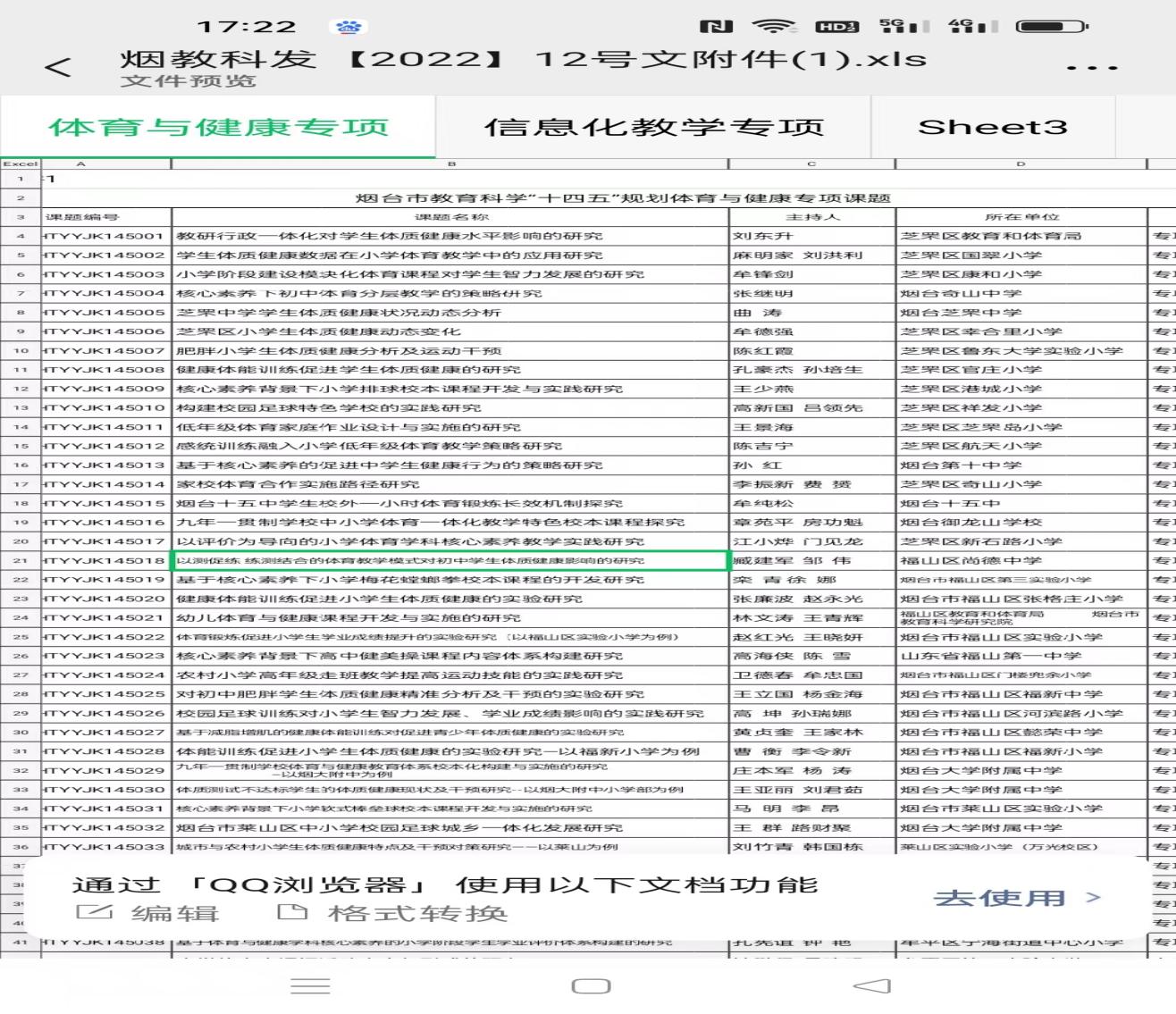
Task: Select cell 芝罘区祥发小学
Action: point(1021,407)
